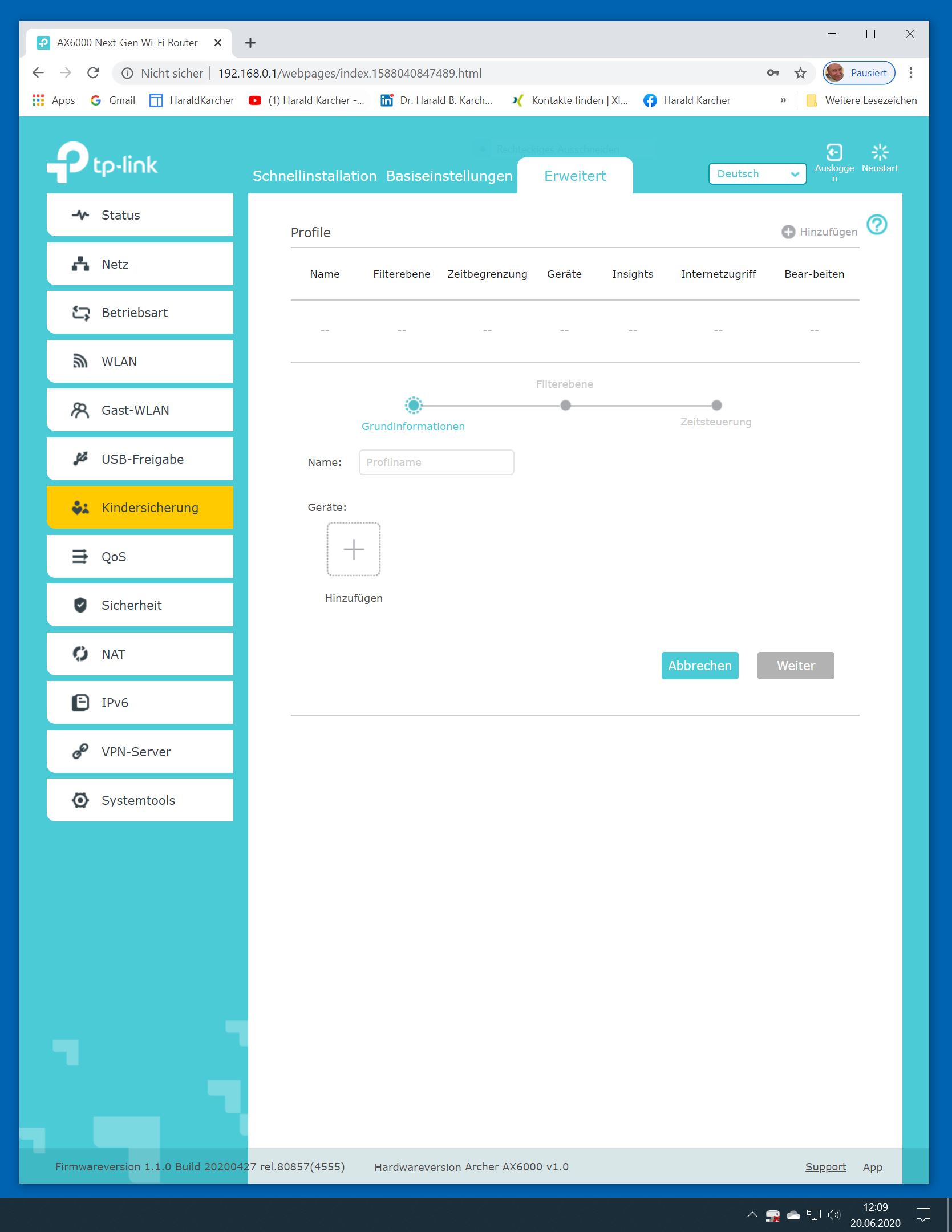Open the saved password key icon
Image resolution: width=952 pixels, height=1232 pixels.
pyautogui.click(x=773, y=73)
